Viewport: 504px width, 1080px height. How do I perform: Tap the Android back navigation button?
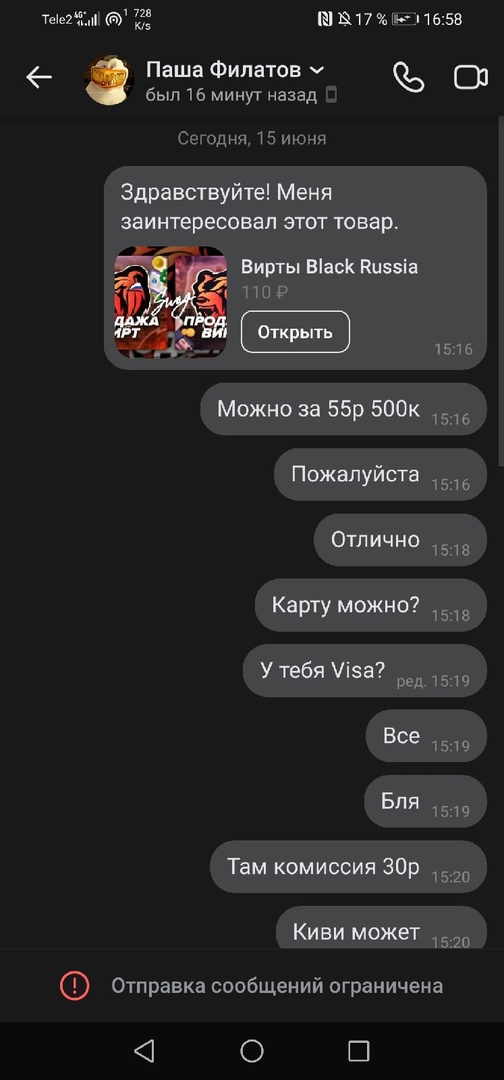(144, 1051)
